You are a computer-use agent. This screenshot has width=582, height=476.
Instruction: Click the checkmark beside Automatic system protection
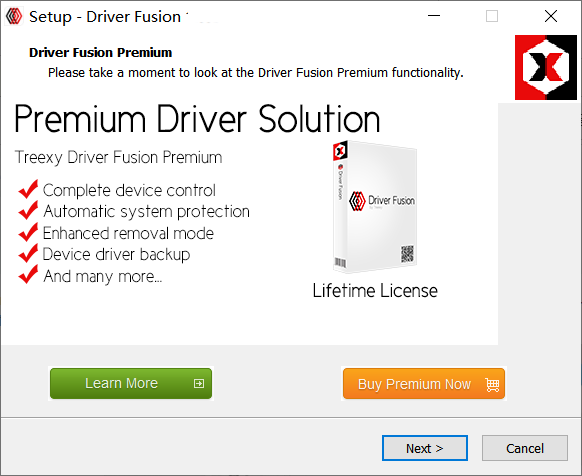28,210
